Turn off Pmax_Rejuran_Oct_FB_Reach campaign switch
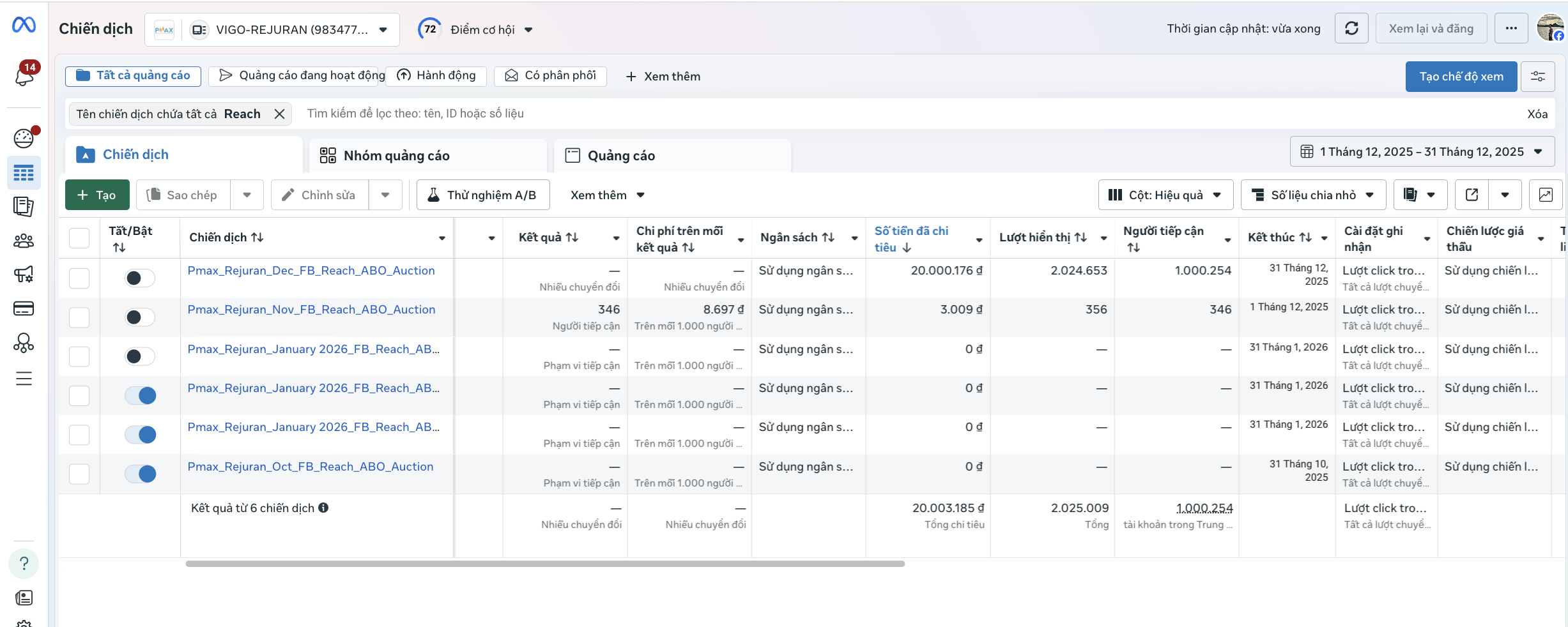The image size is (1568, 627). pos(140,474)
